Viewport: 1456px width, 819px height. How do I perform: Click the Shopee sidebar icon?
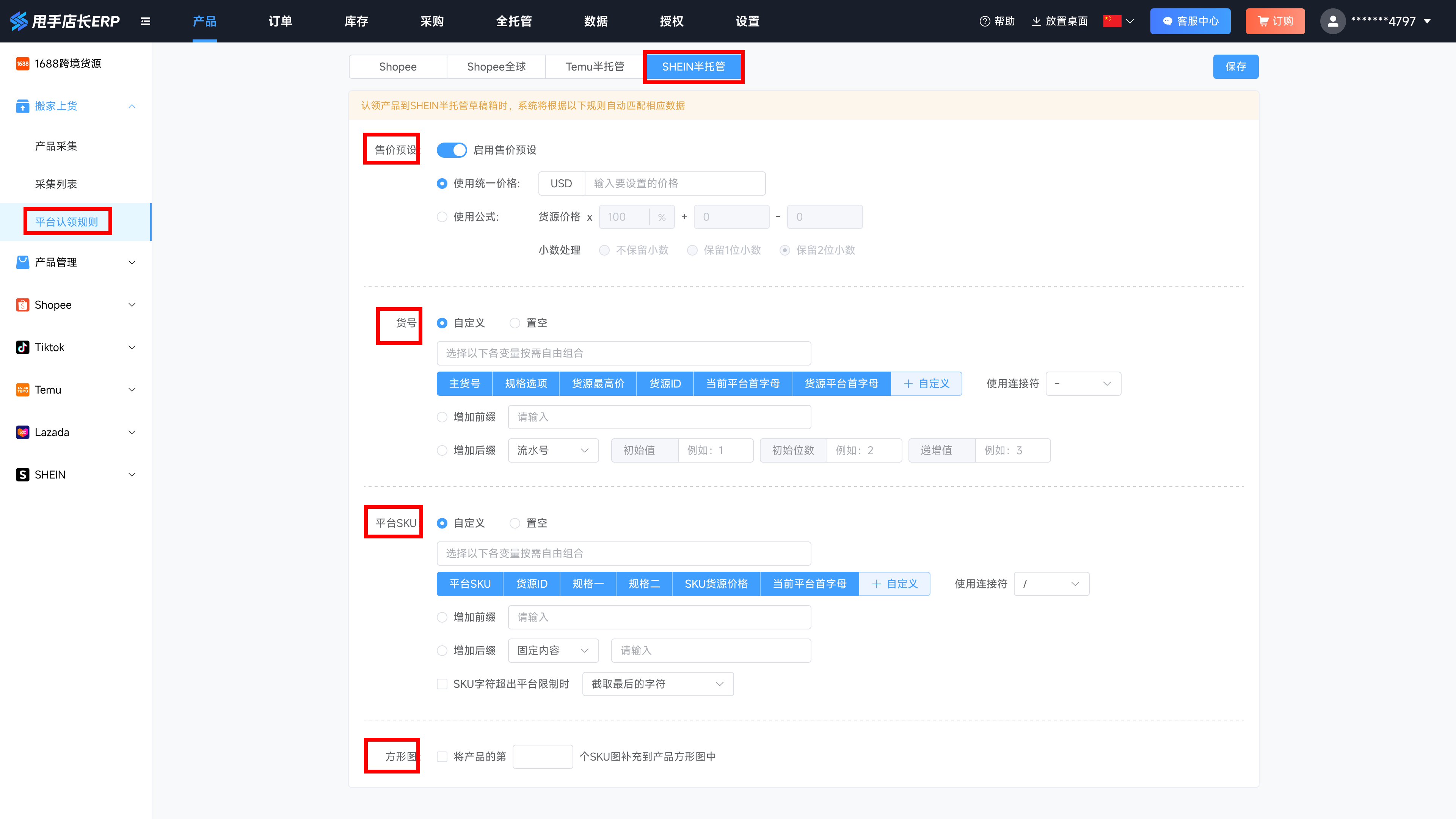[23, 304]
